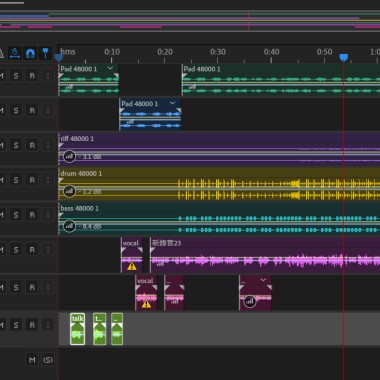The width and height of the screenshot is (380, 380).
Task: Solo the green Pad 48000 1 track
Action: (16, 76)
